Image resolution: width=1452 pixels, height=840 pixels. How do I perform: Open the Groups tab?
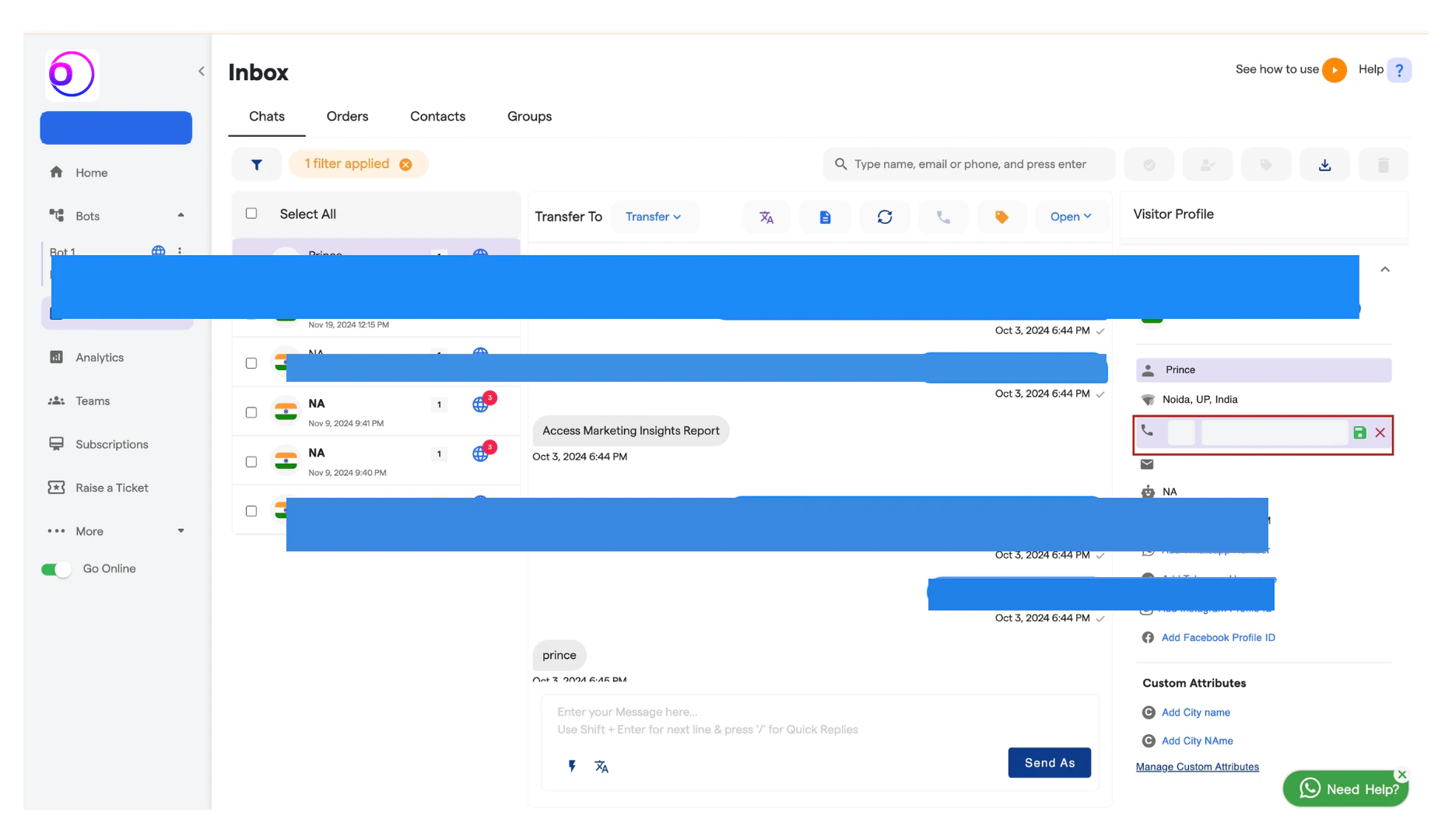click(529, 117)
